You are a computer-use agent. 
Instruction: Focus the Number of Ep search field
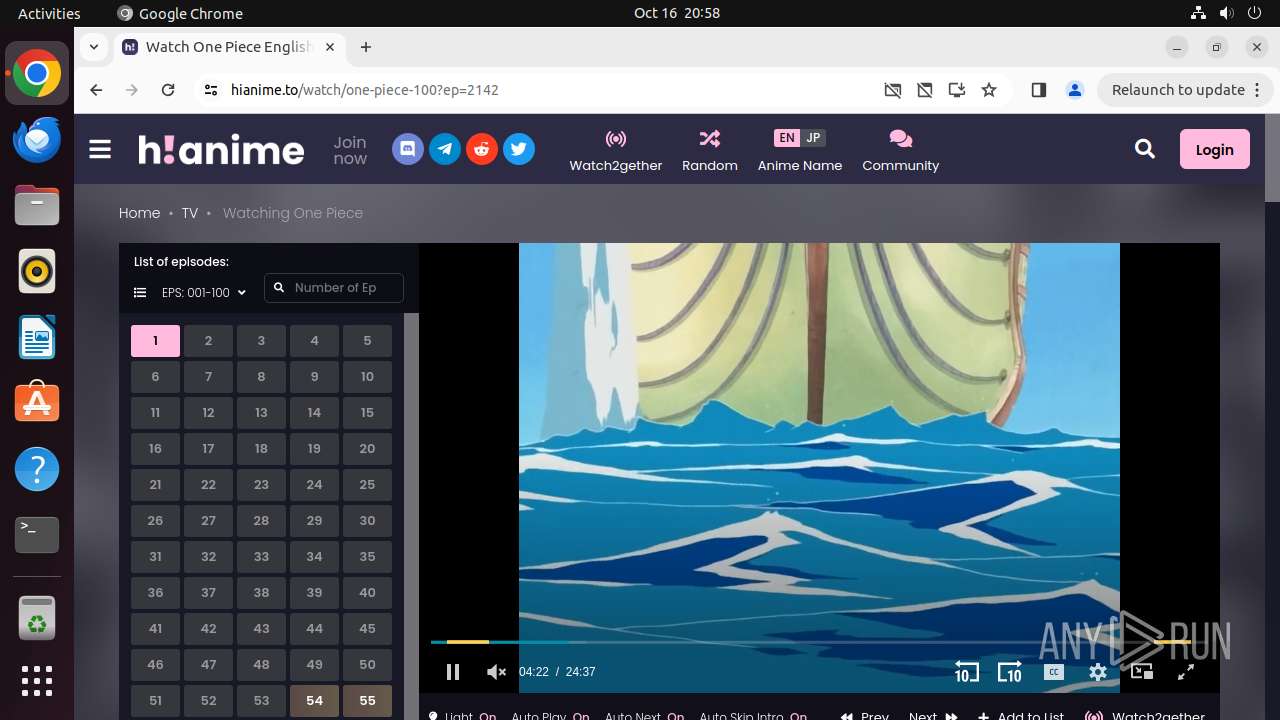[334, 288]
